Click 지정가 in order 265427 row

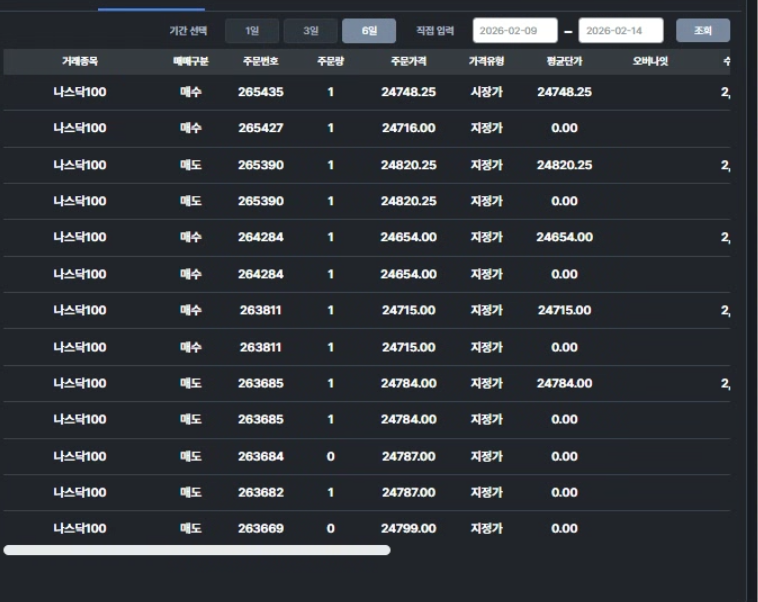pyautogui.click(x=486, y=128)
